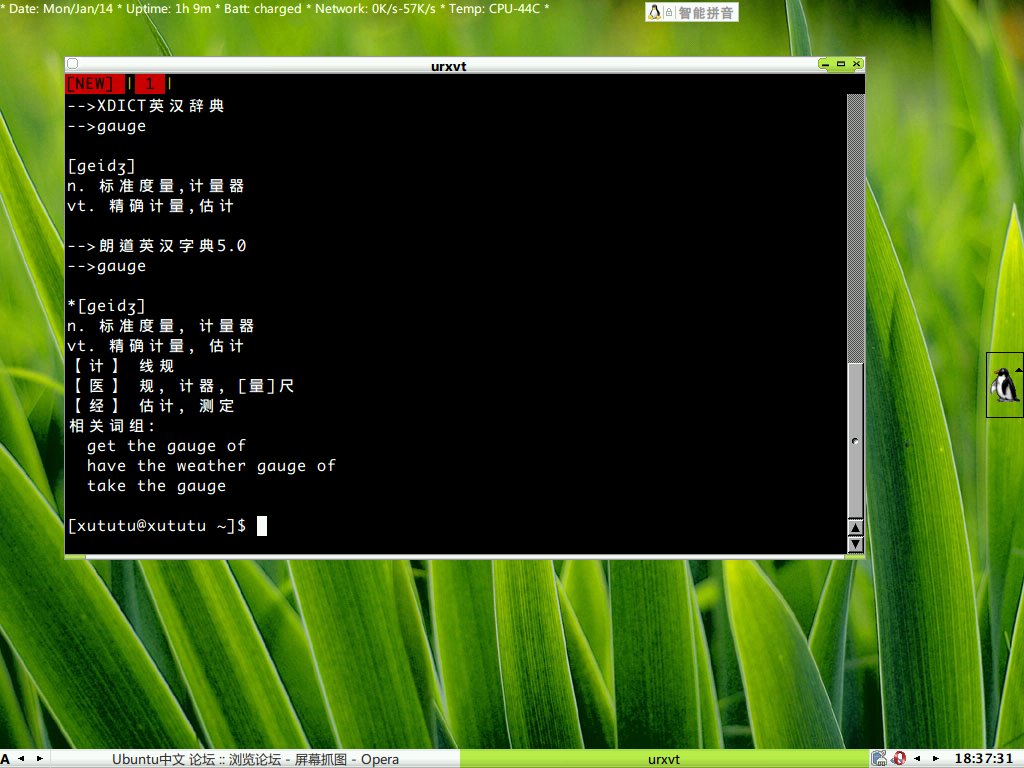
Task: Open the clipboard tray icon in the taskbar
Action: (x=879, y=759)
